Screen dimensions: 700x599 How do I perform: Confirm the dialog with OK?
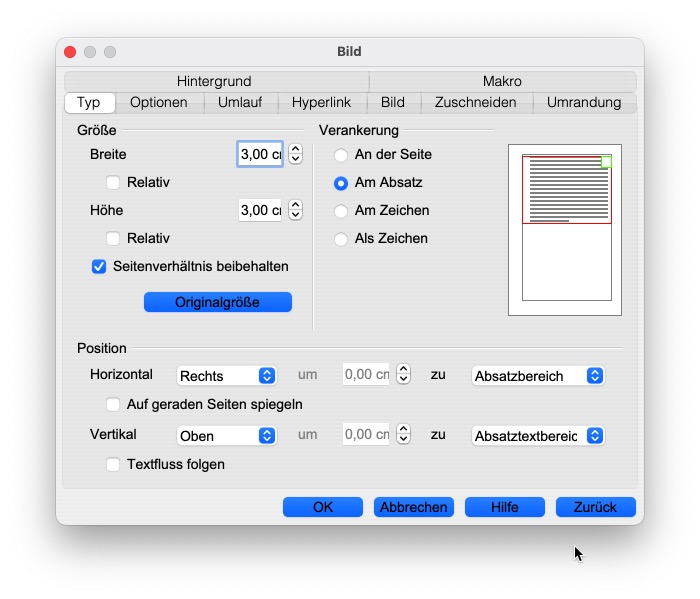(x=323, y=507)
